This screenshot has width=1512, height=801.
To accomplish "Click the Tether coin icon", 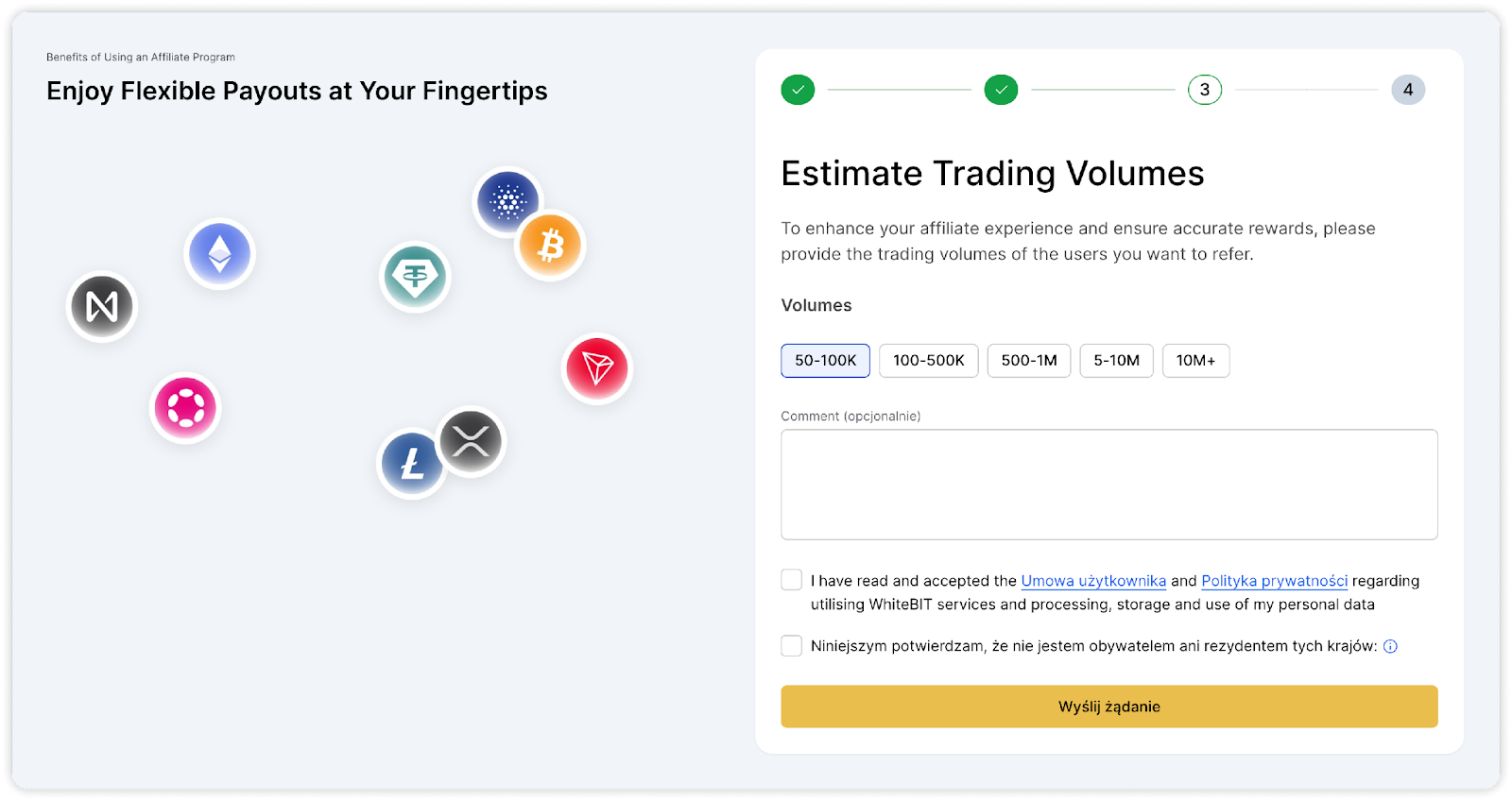I will tap(415, 277).
